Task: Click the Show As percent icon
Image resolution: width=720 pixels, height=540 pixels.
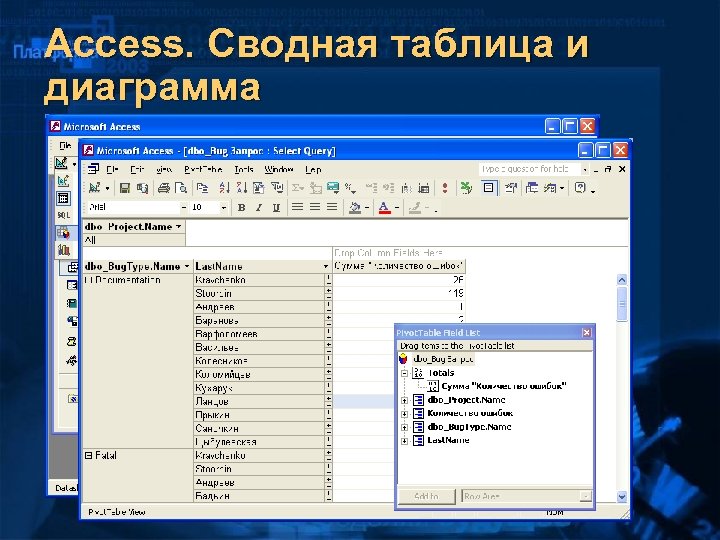Action: 350,188
